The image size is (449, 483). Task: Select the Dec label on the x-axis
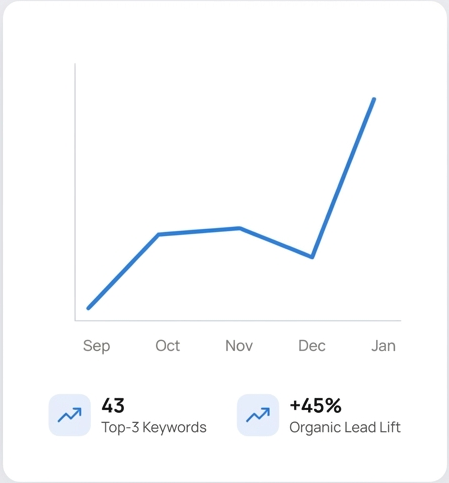coord(312,346)
